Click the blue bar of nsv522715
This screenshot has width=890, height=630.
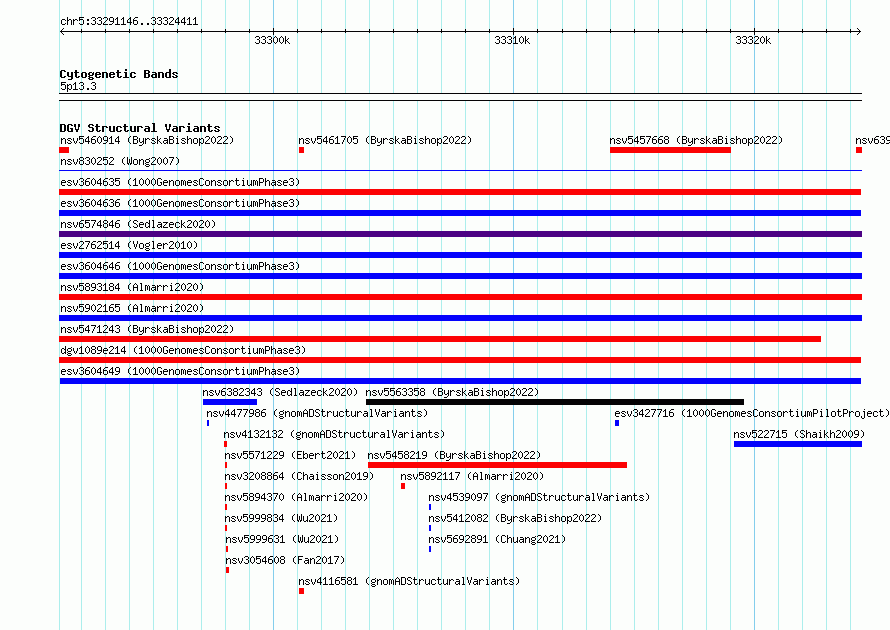tap(798, 444)
